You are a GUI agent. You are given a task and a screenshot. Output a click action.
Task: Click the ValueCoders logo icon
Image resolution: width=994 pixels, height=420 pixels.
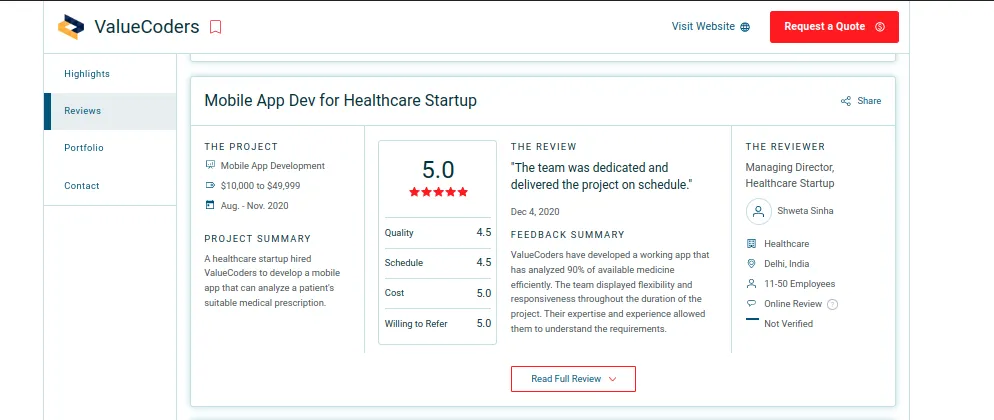click(x=71, y=27)
